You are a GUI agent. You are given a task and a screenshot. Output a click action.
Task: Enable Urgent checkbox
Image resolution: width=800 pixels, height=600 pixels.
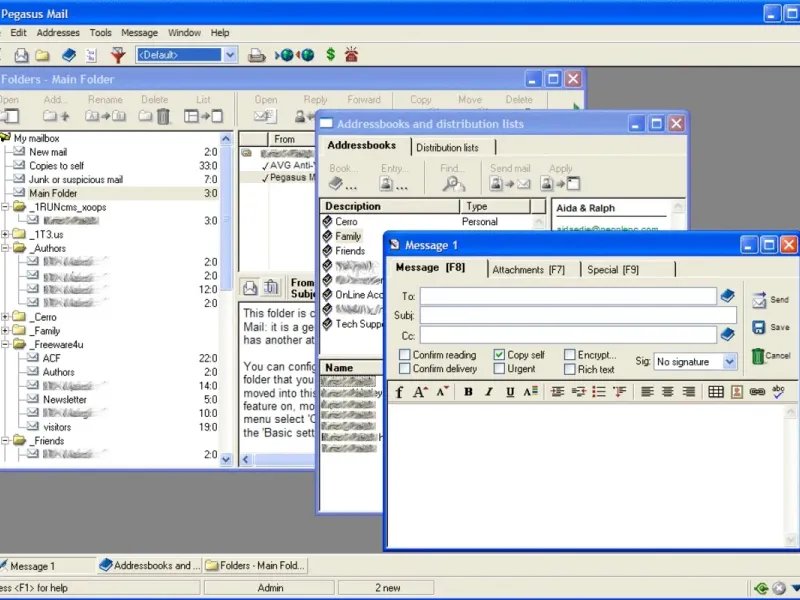pyautogui.click(x=499, y=368)
